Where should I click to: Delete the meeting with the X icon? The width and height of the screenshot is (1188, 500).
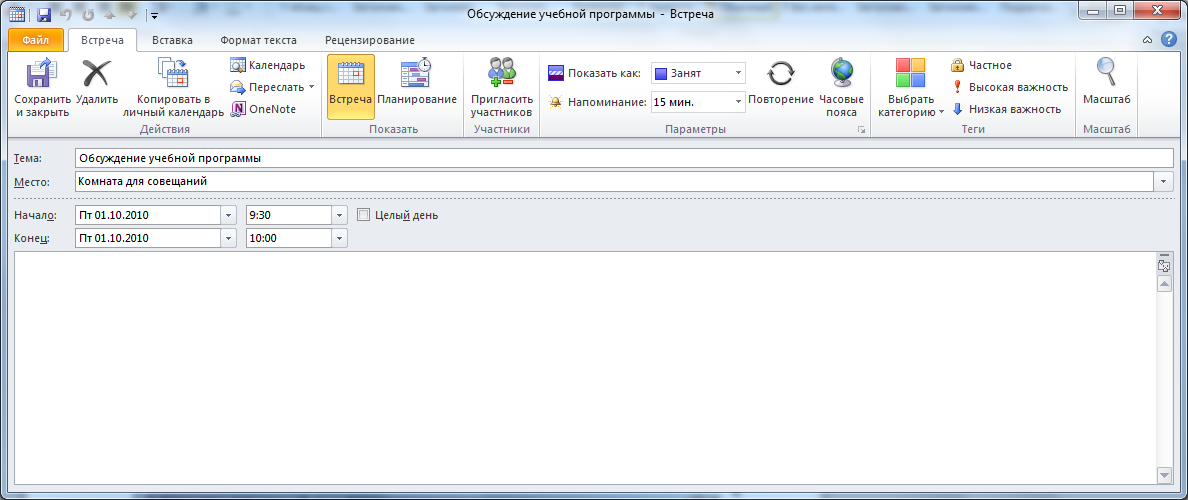97,74
